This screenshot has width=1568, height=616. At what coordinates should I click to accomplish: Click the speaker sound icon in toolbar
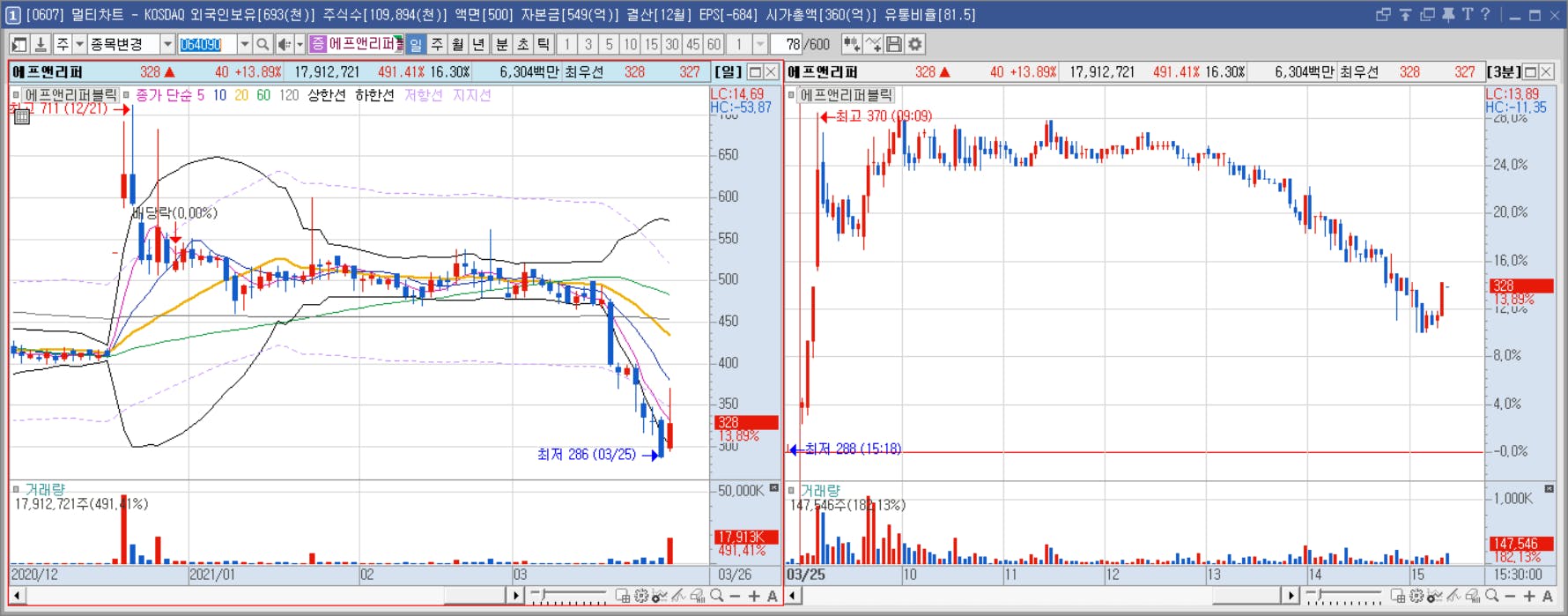pyautogui.click(x=284, y=44)
